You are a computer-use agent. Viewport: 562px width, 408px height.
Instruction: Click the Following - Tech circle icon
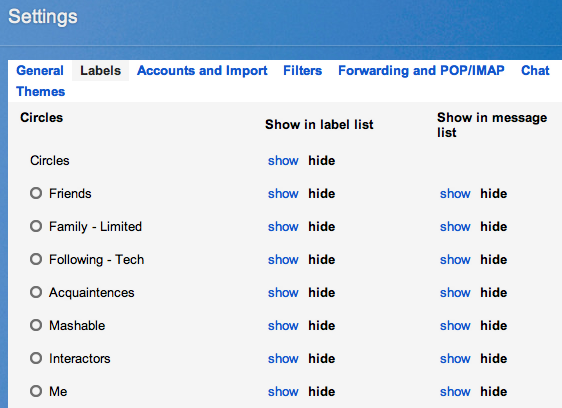(x=36, y=259)
